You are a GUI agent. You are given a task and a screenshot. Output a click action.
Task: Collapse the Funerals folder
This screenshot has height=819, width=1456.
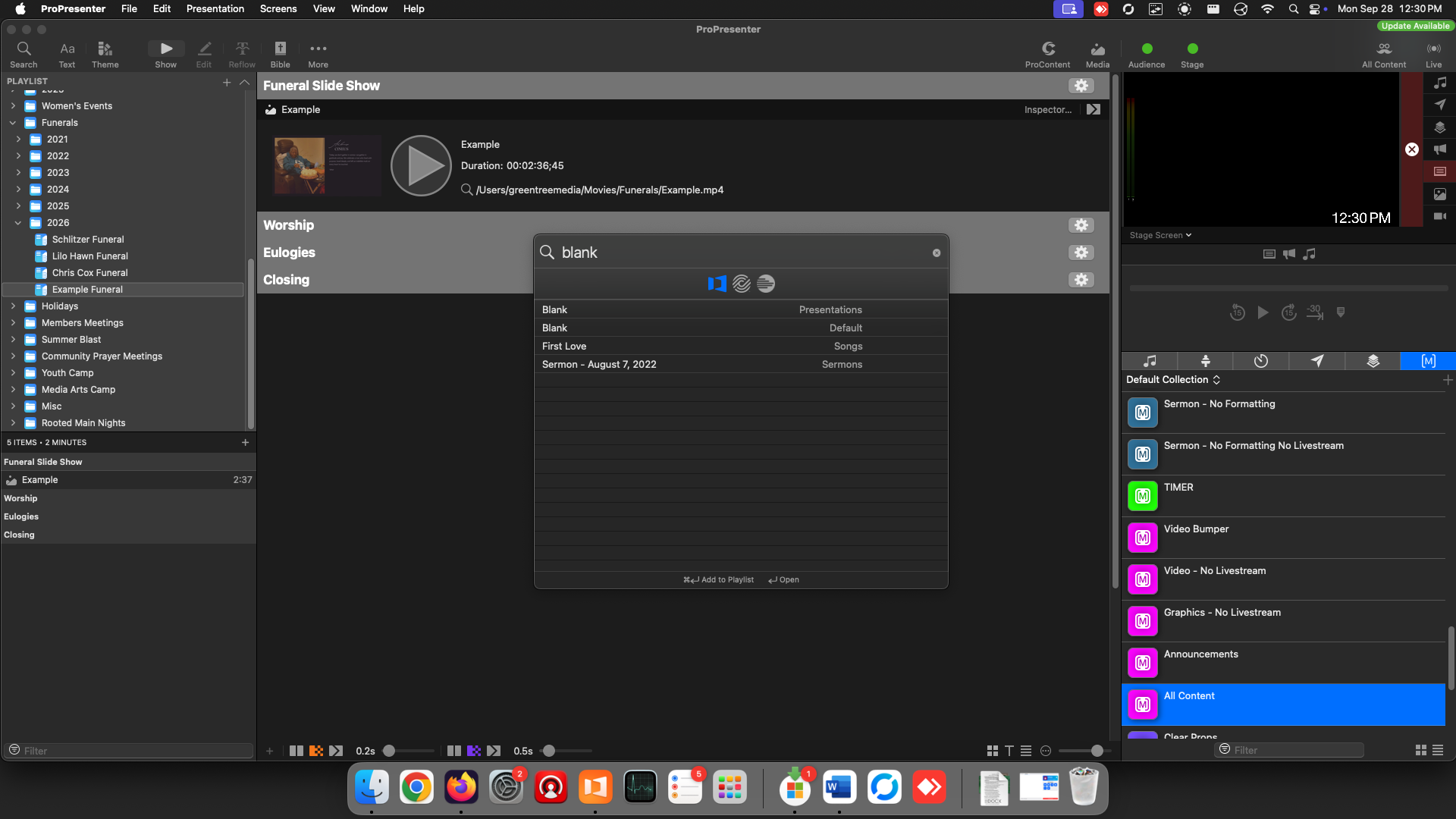click(x=13, y=123)
